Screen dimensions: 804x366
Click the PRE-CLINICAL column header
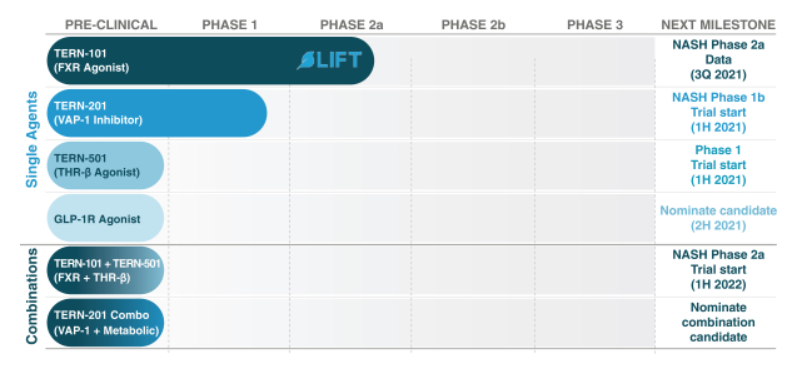tap(111, 25)
